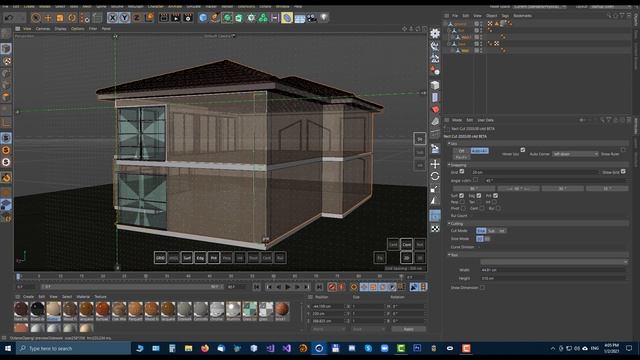The image size is (640, 360).
Task: Click the Apply button in coordinates panel
Action: tap(408, 329)
